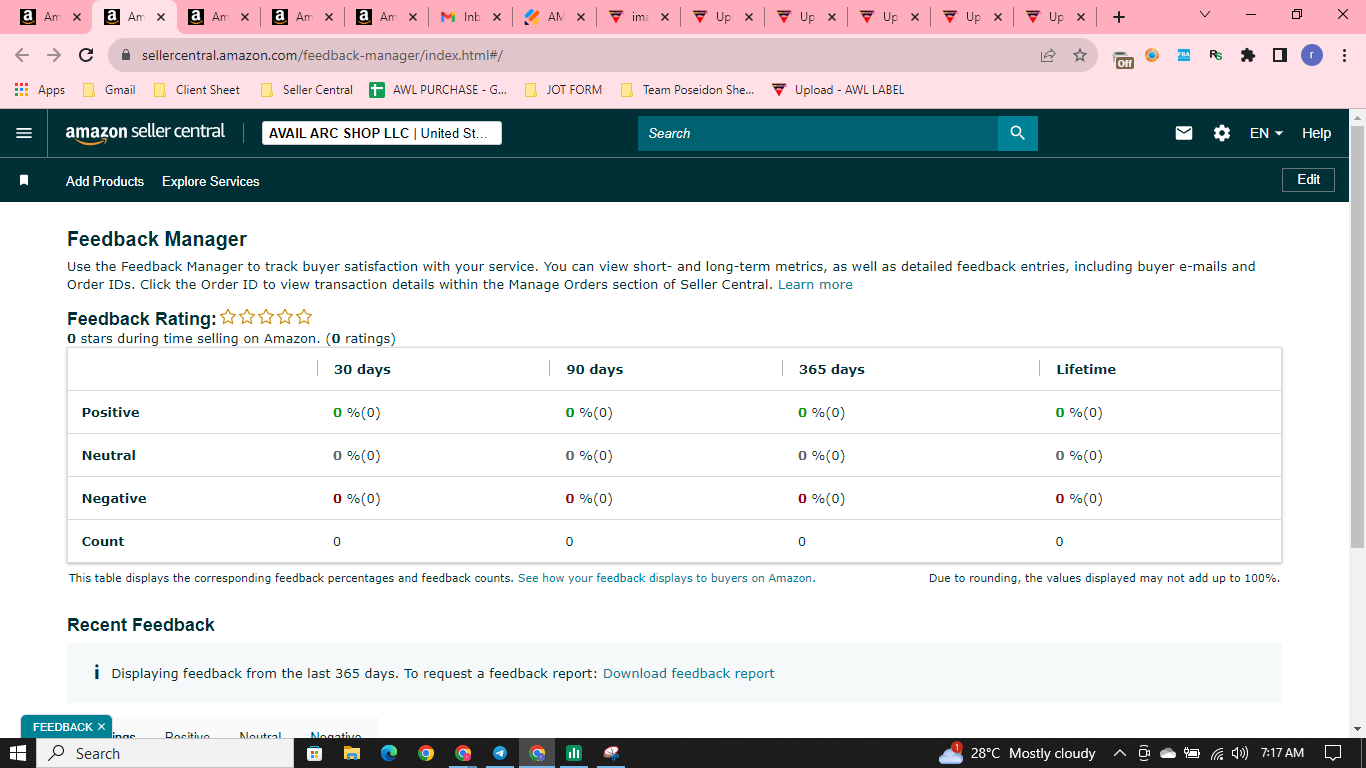Click the extension with the Off badge
1366x768 pixels.
coord(1123,58)
